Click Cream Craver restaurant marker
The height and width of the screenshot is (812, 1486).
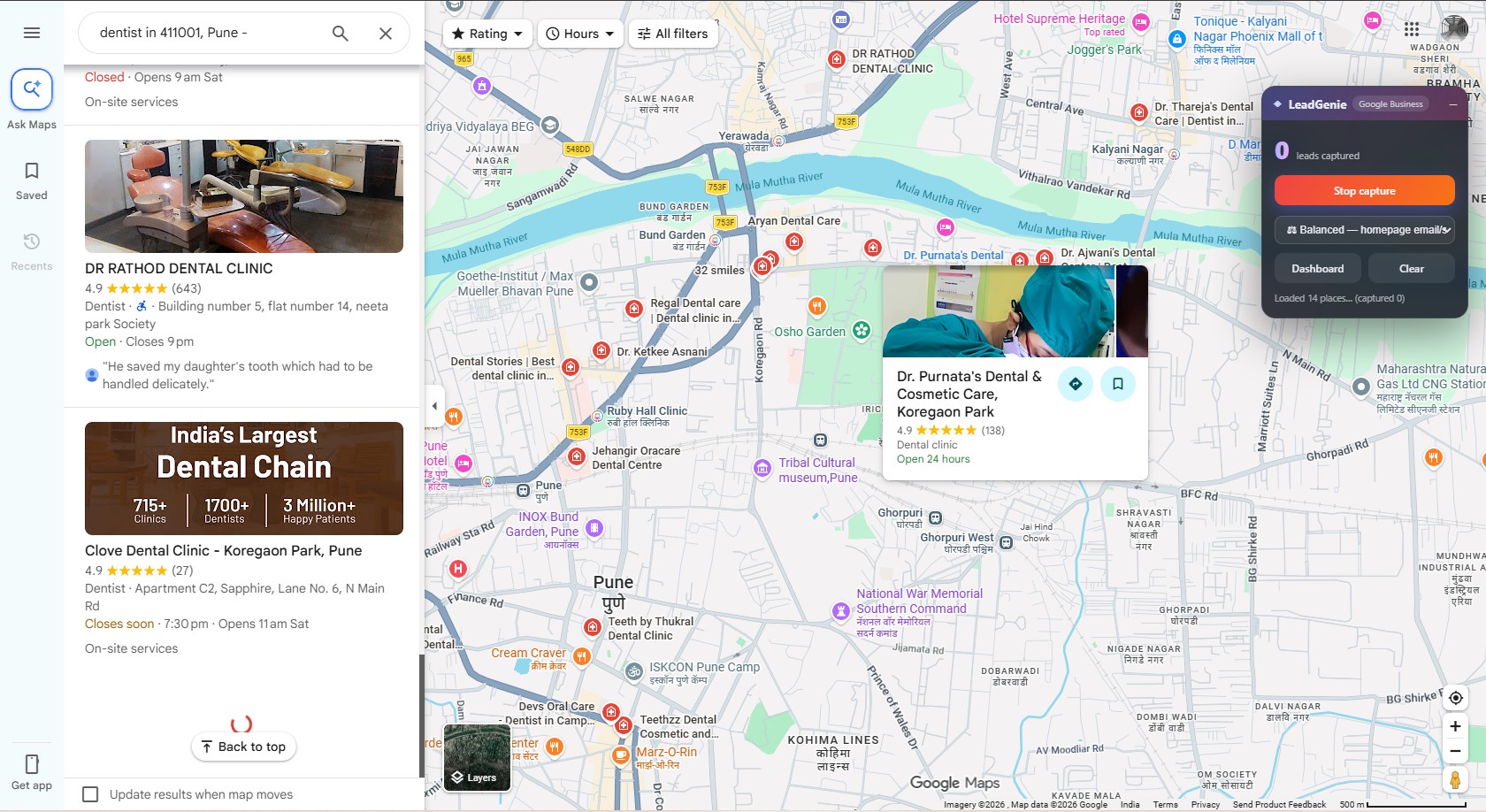pos(581,656)
